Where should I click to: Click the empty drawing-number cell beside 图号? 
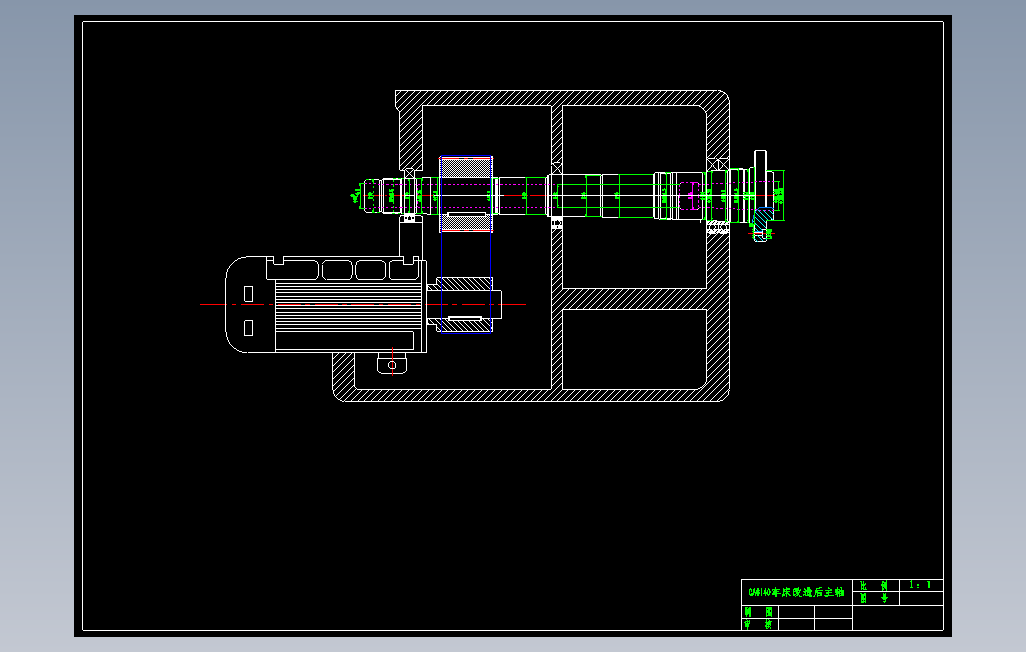click(921, 598)
